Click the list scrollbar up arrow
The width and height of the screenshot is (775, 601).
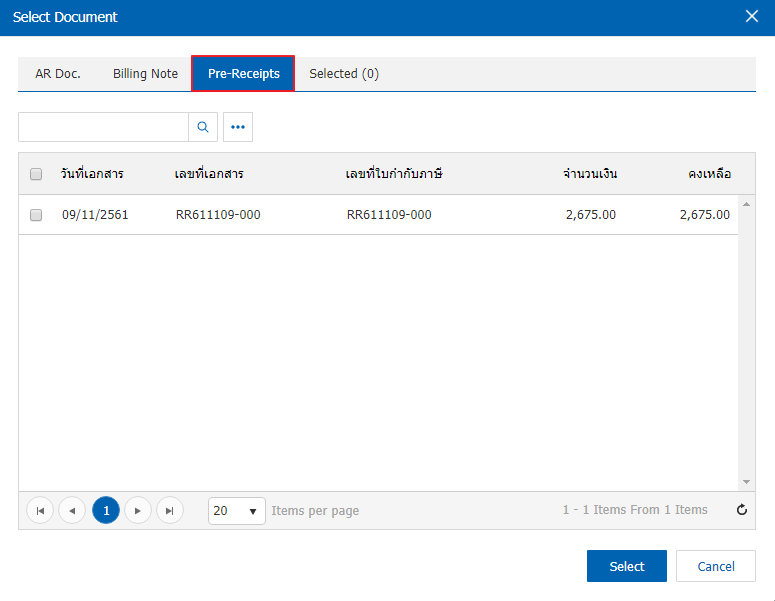pyautogui.click(x=746, y=204)
